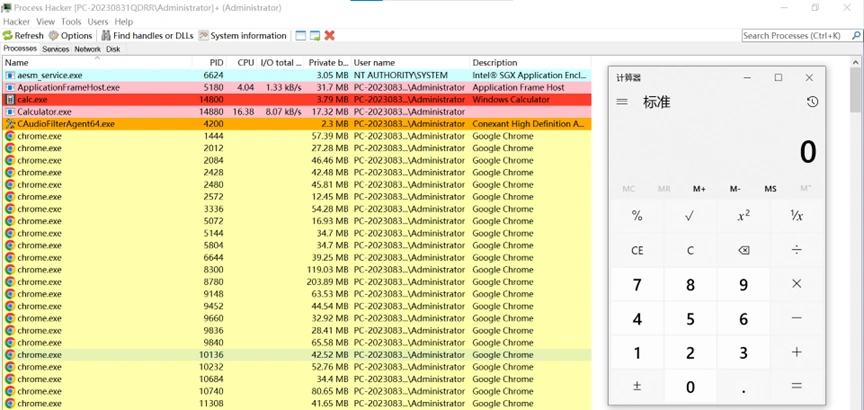Image resolution: width=864 pixels, height=410 pixels.
Task: Open Calculator history panel
Action: 812,102
